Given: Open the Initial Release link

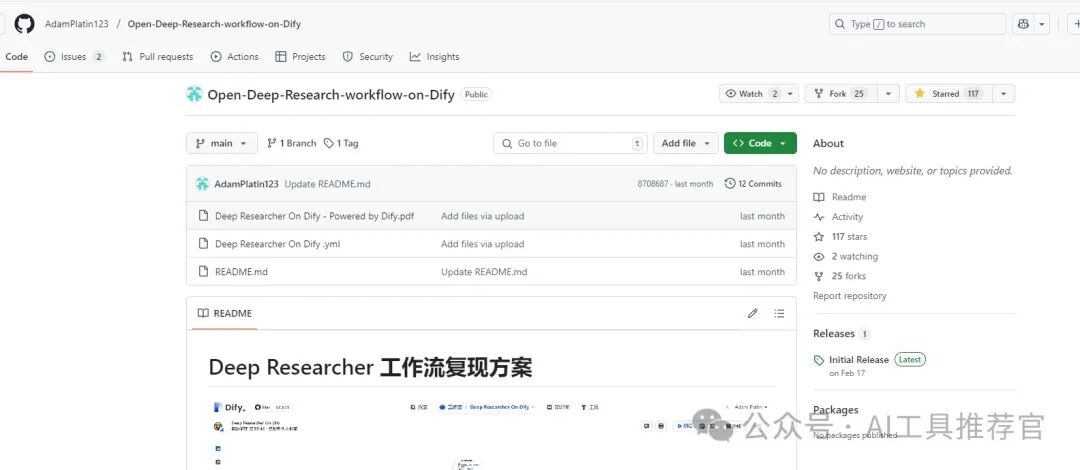Looking at the screenshot, I should [858, 360].
